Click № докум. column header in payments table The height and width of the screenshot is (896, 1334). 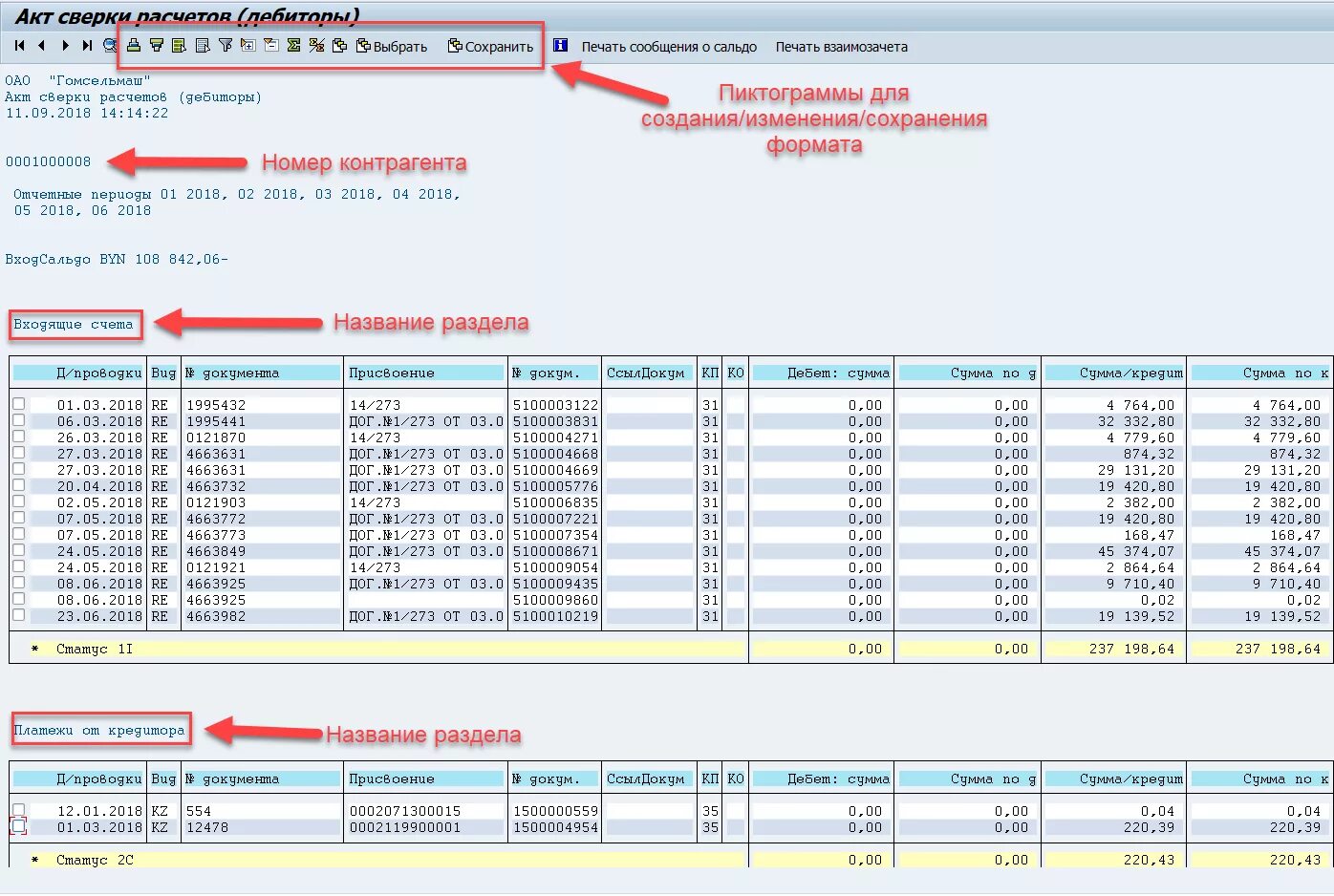coord(553,779)
